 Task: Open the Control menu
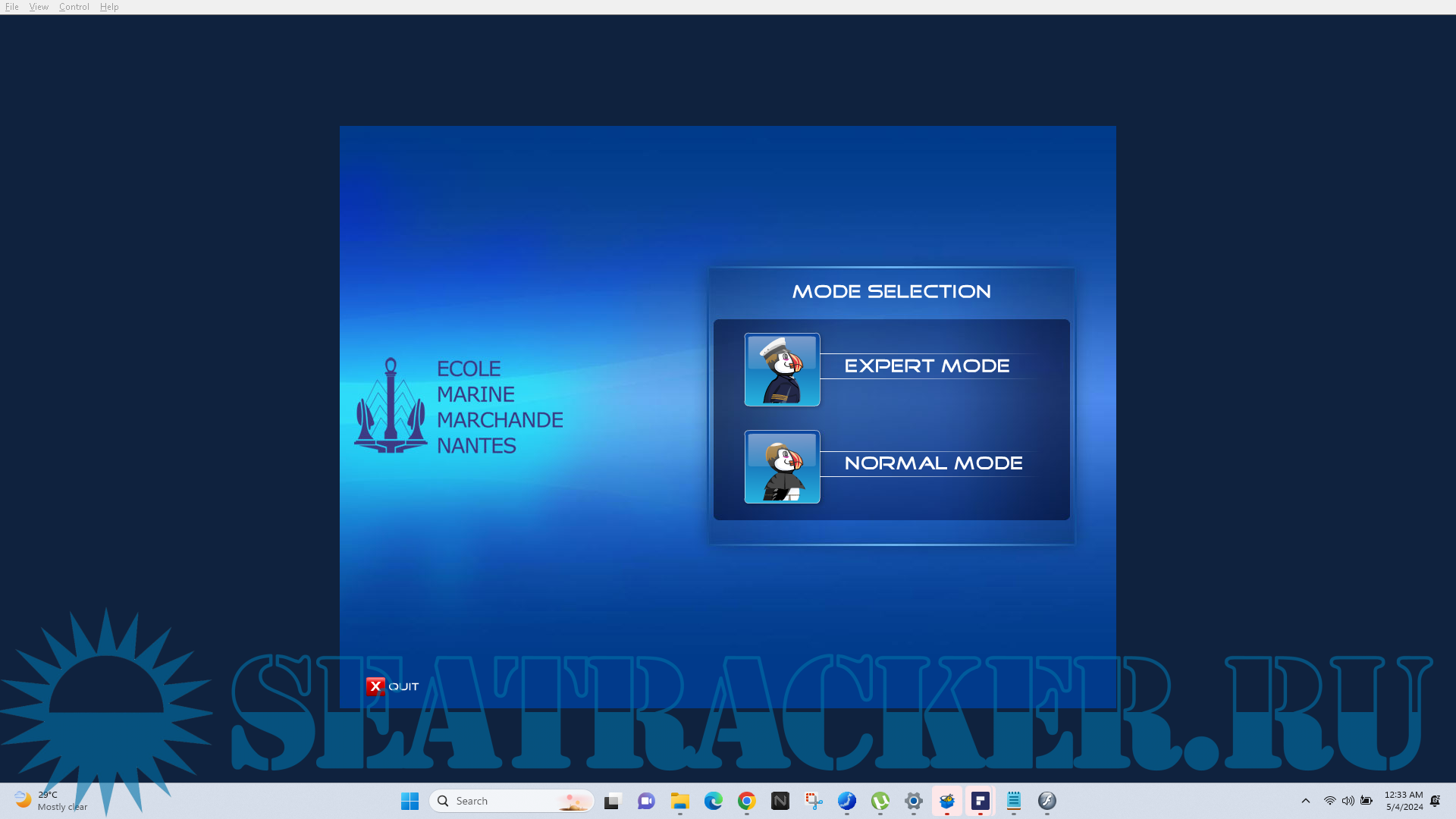(x=74, y=7)
